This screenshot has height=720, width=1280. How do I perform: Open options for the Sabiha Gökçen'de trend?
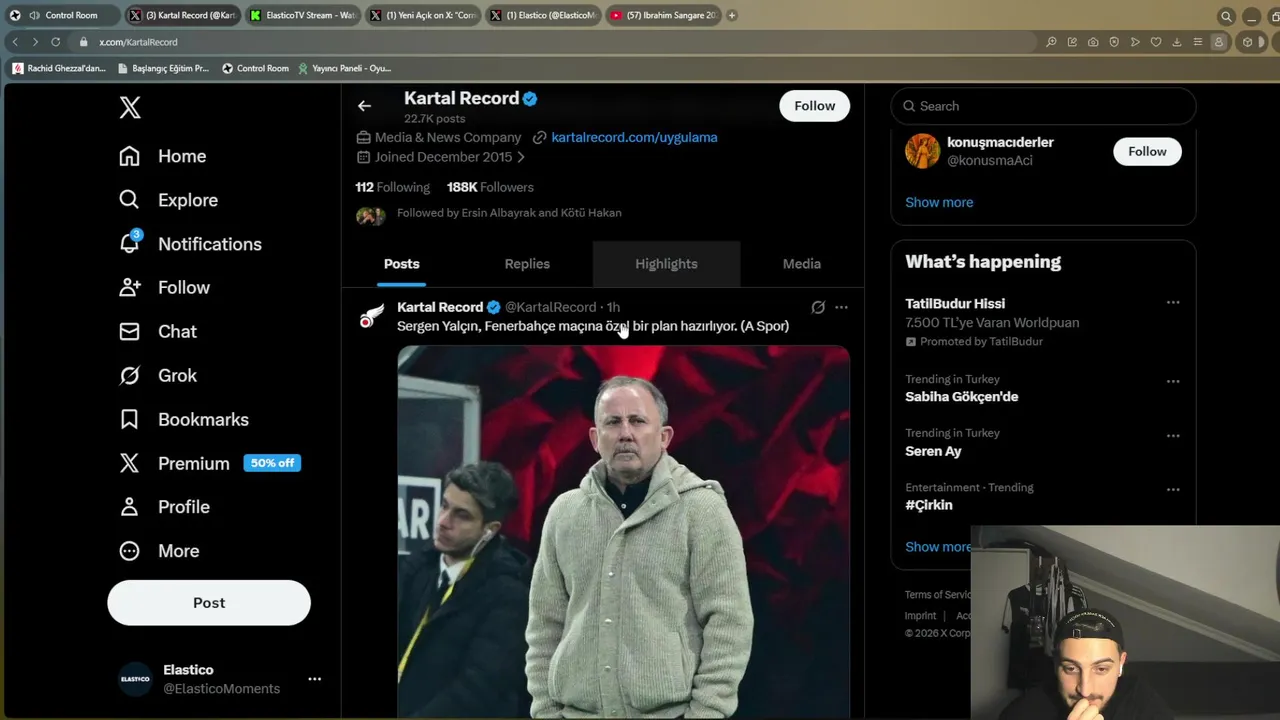1173,381
